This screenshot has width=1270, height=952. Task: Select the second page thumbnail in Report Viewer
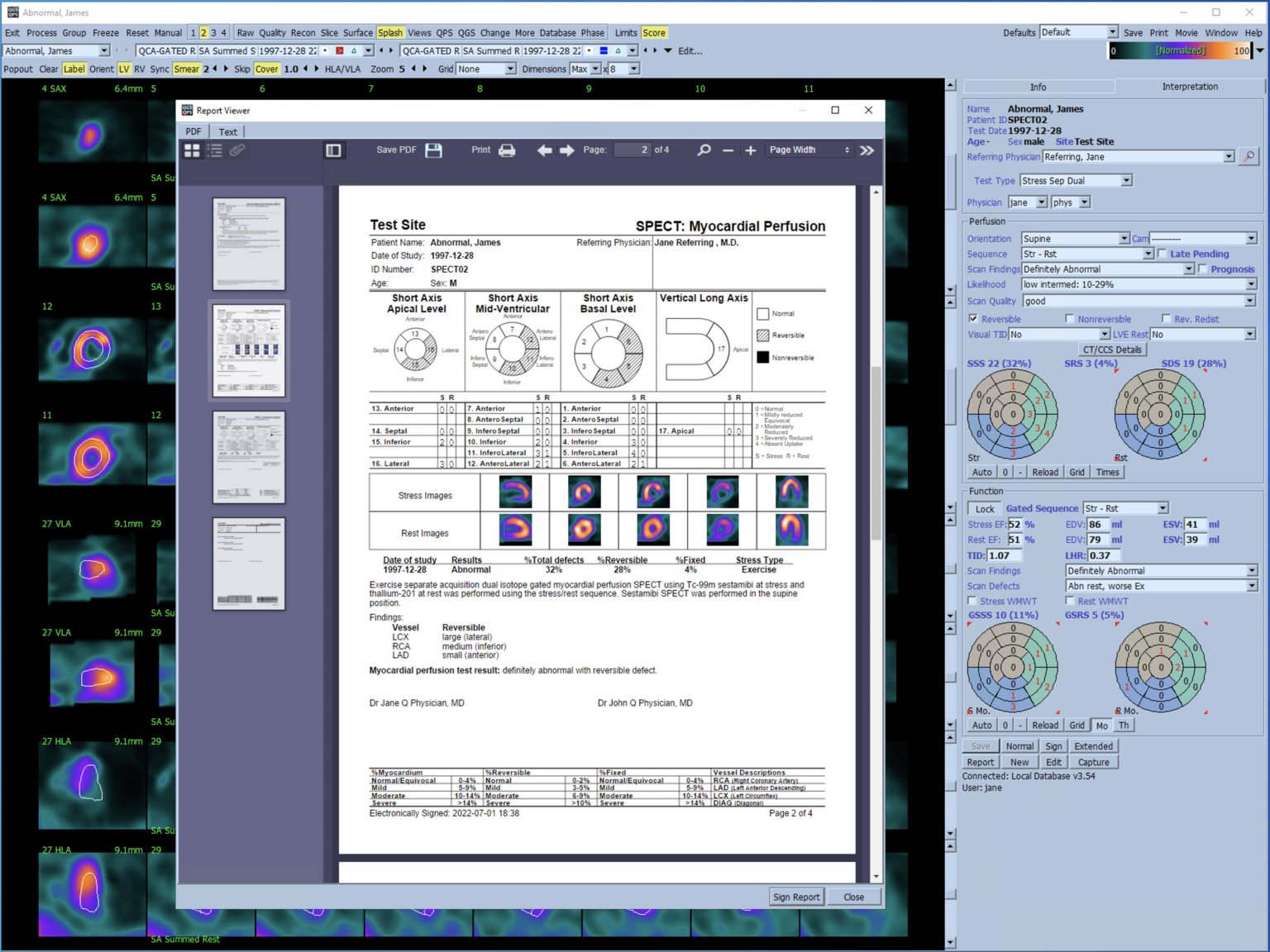click(x=248, y=350)
